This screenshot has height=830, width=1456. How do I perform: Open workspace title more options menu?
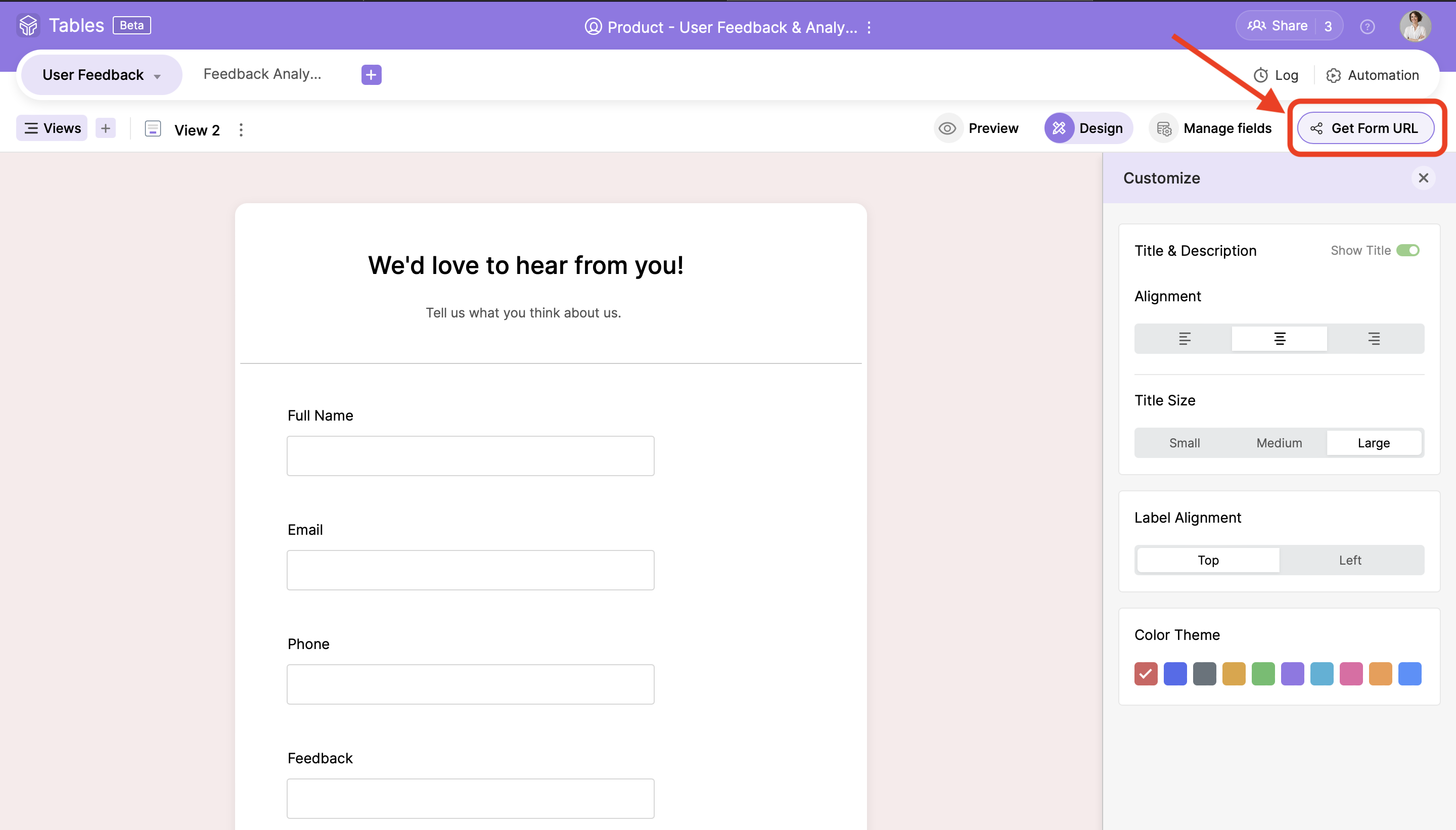[x=869, y=27]
